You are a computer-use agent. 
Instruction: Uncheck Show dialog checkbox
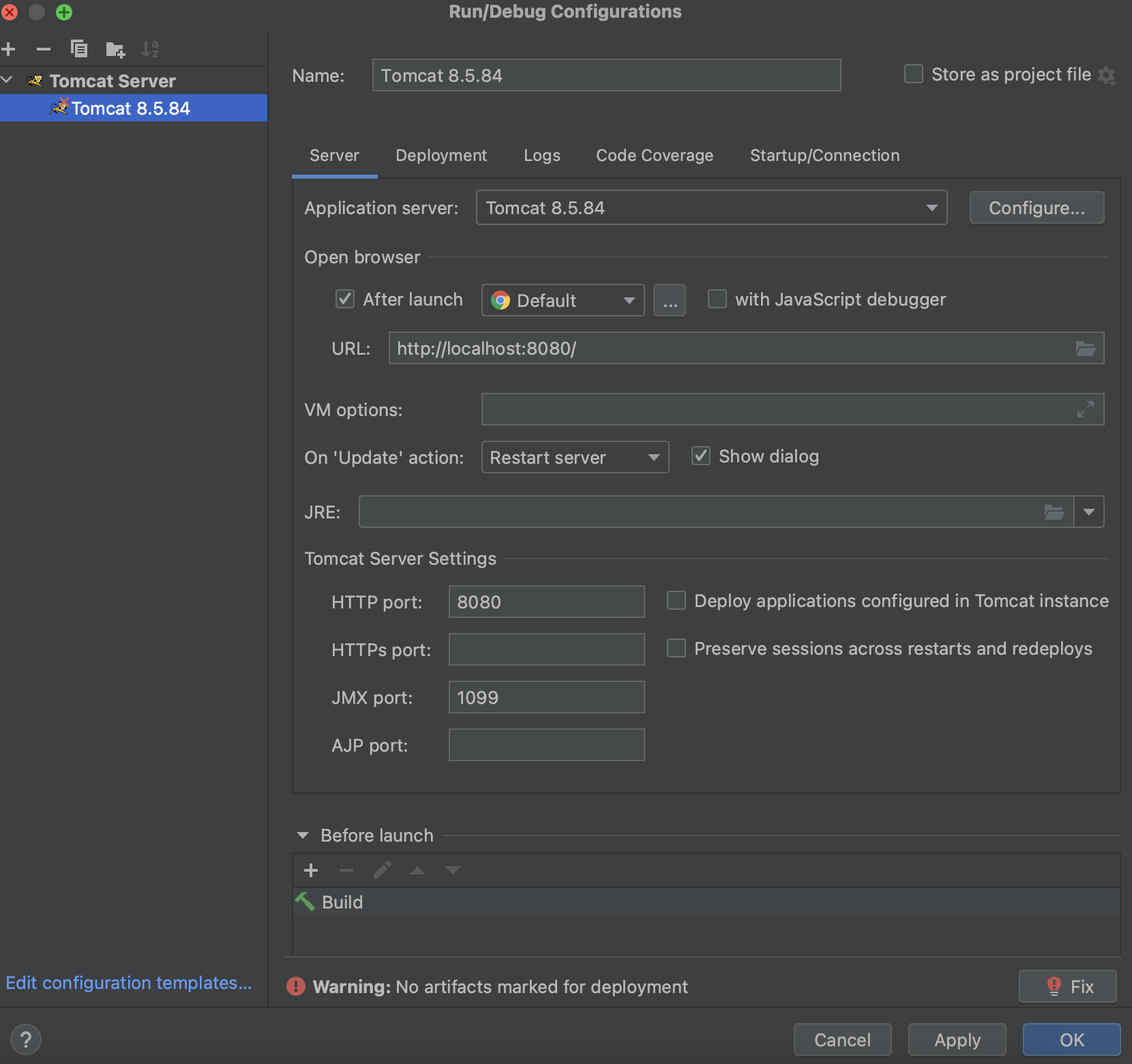coord(701,456)
